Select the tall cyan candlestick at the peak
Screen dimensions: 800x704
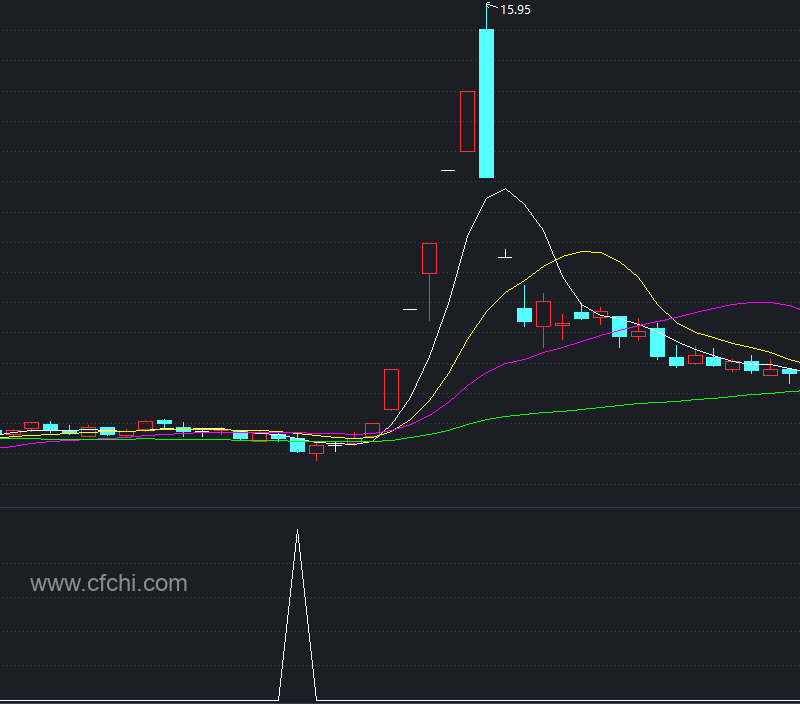[x=486, y=103]
